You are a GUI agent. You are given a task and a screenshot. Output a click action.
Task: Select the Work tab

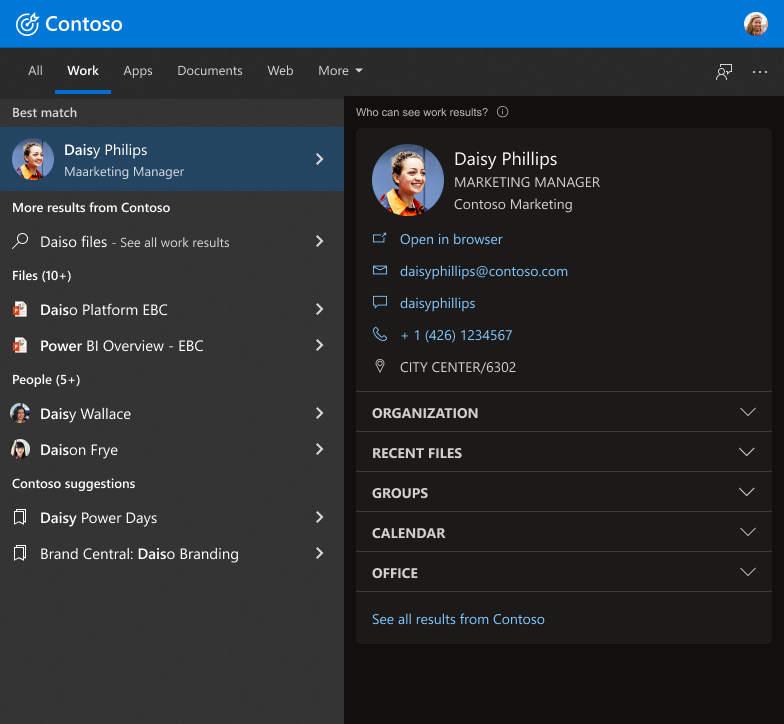(x=83, y=71)
